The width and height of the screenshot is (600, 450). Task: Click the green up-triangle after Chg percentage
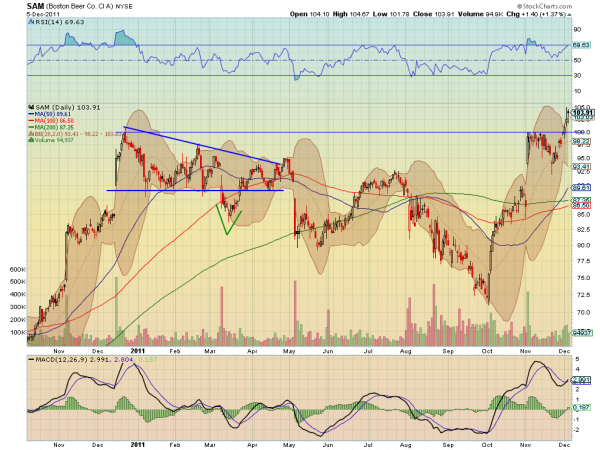pyautogui.click(x=569, y=15)
